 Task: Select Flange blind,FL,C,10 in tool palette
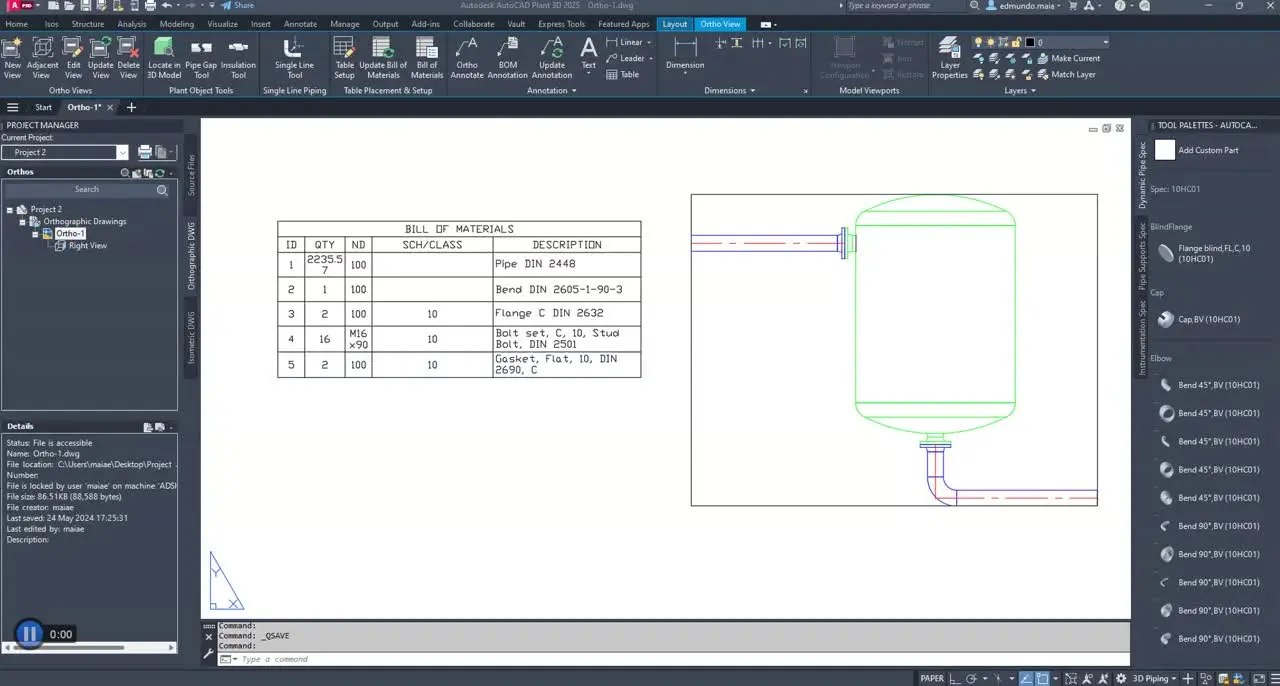click(x=1204, y=253)
